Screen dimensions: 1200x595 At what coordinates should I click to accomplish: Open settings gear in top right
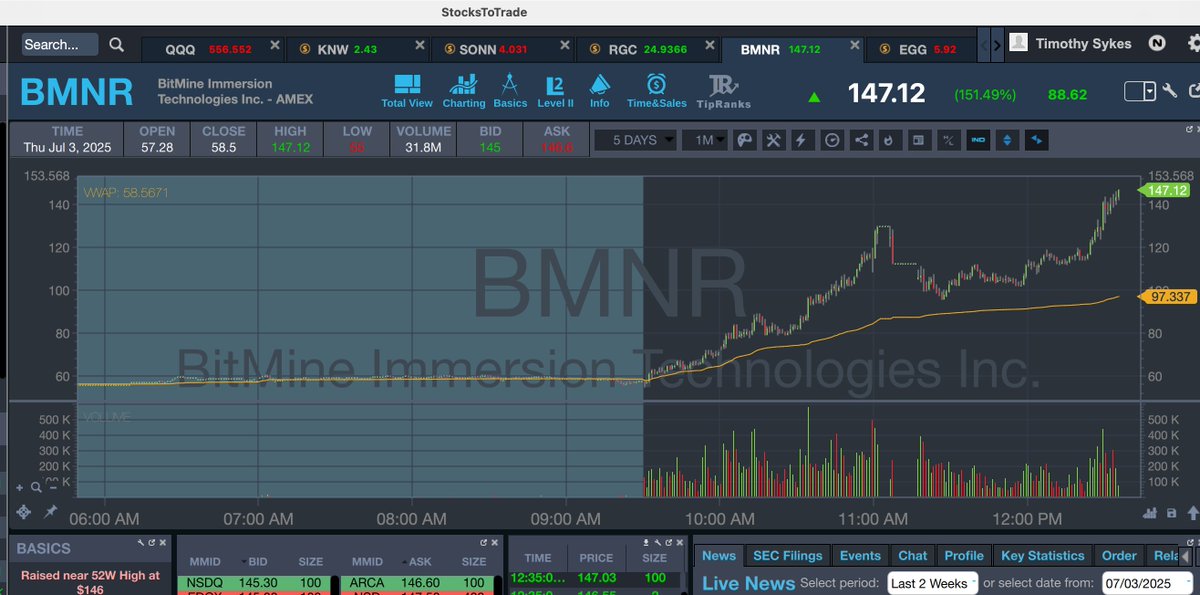[x=1193, y=43]
